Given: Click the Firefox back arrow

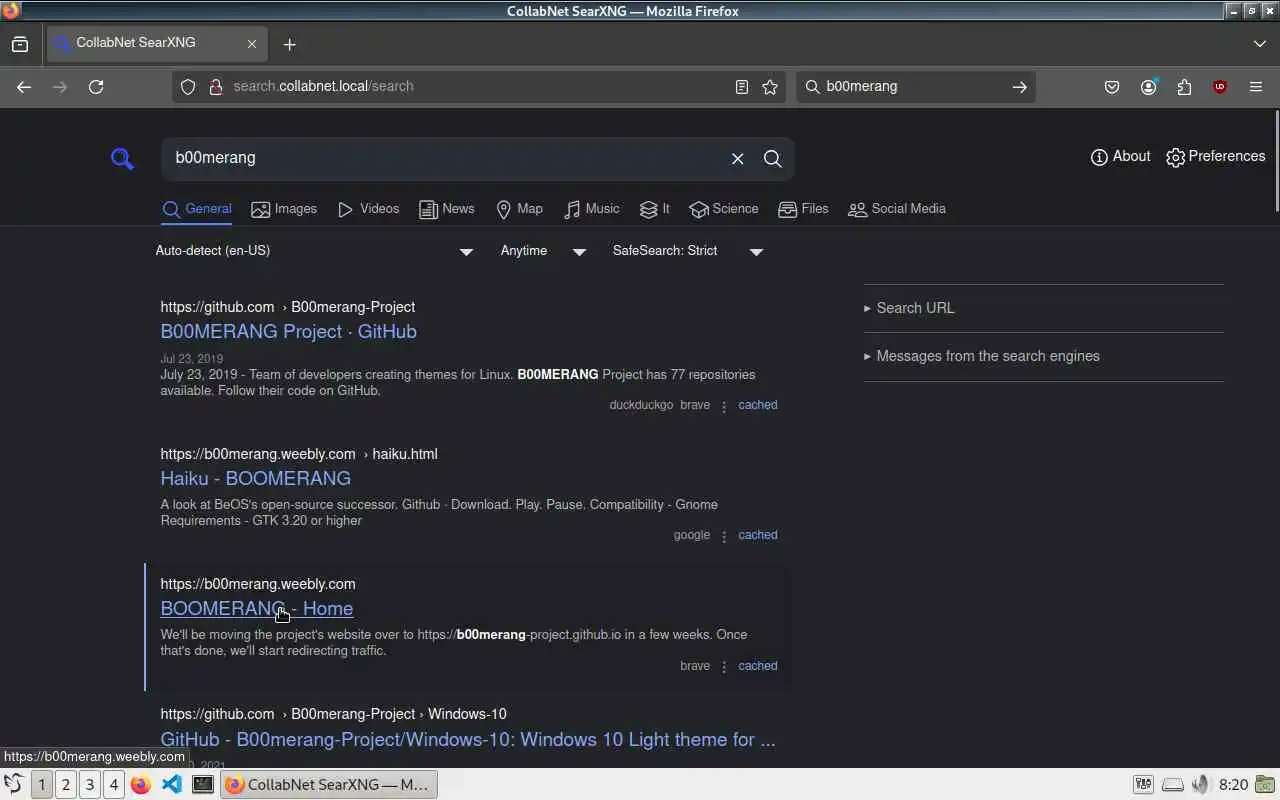Looking at the screenshot, I should [x=24, y=87].
